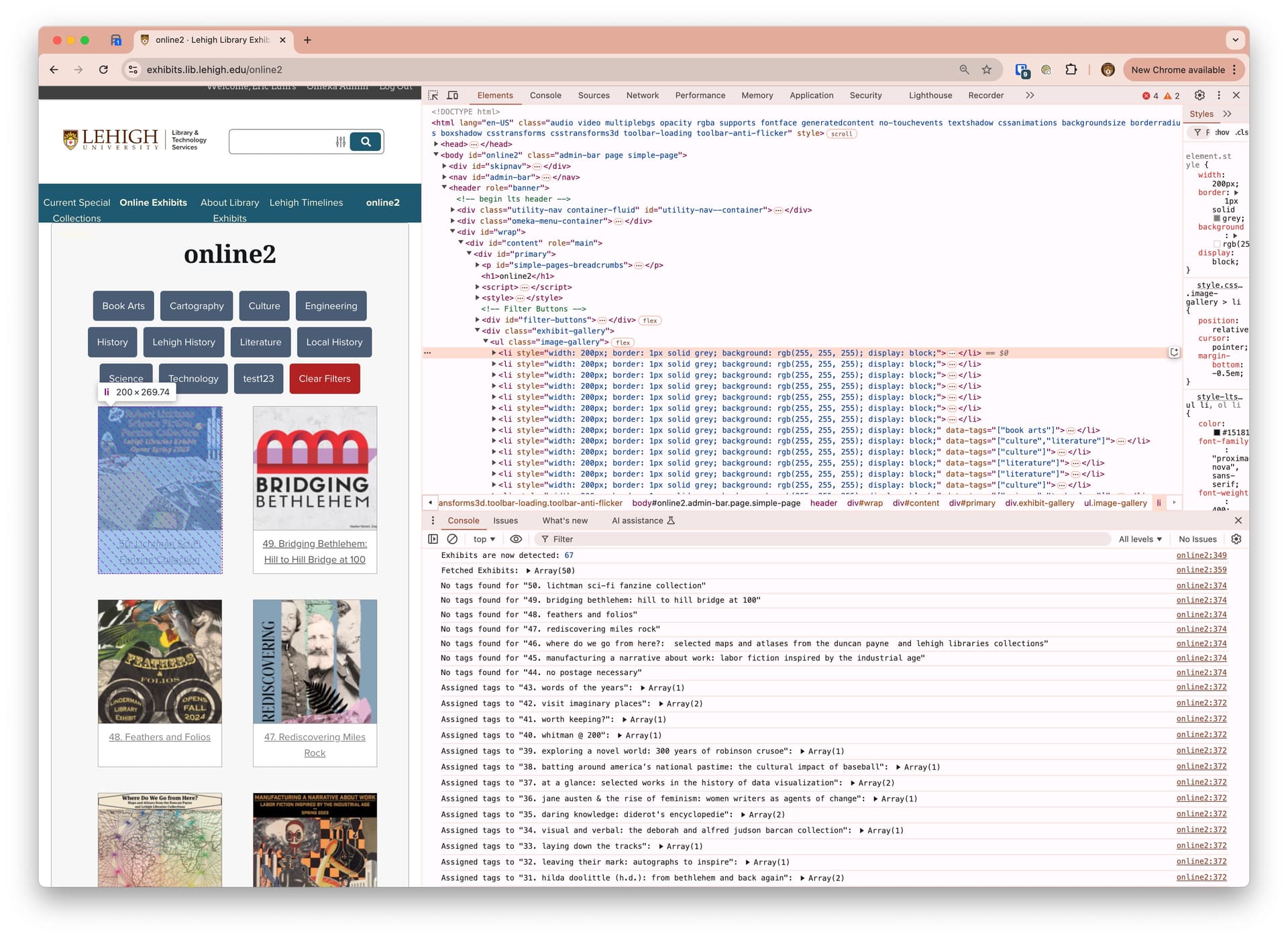Activate the inspect element picker icon
Viewport: 1288px width, 938px height.
433,95
